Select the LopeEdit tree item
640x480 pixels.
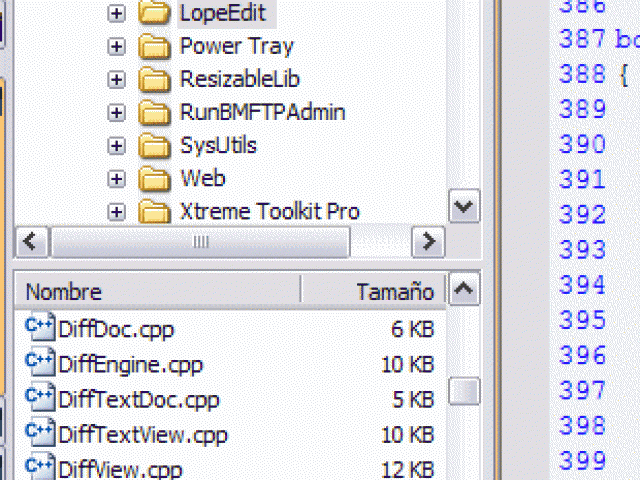(x=223, y=13)
